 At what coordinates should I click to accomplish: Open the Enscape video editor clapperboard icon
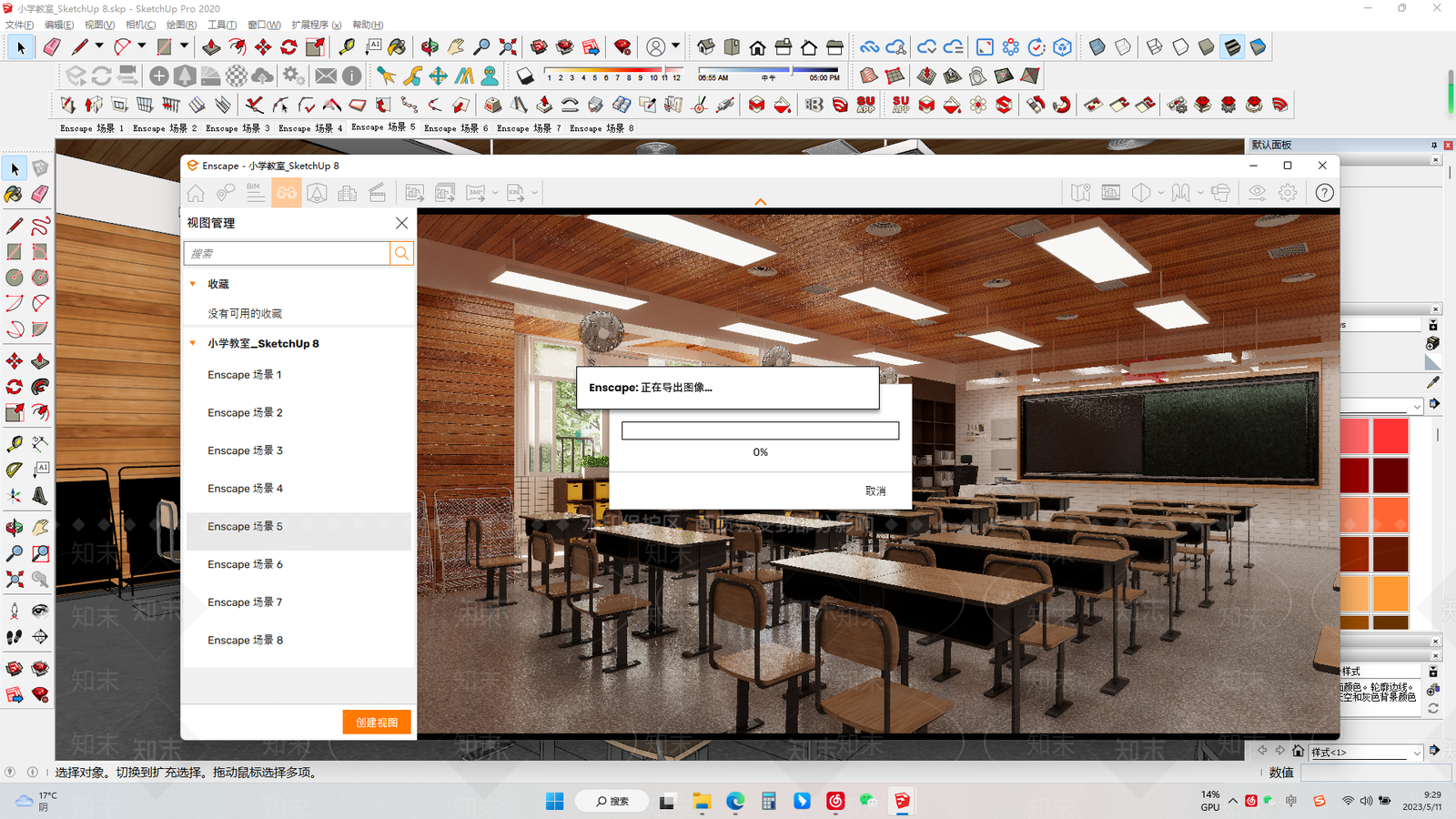pos(378,193)
